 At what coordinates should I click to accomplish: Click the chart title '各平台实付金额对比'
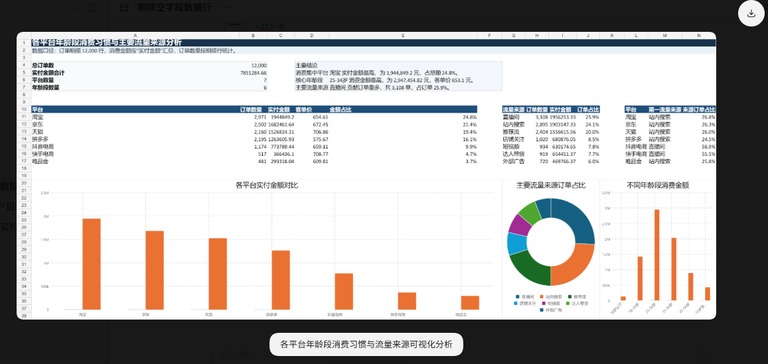point(267,185)
